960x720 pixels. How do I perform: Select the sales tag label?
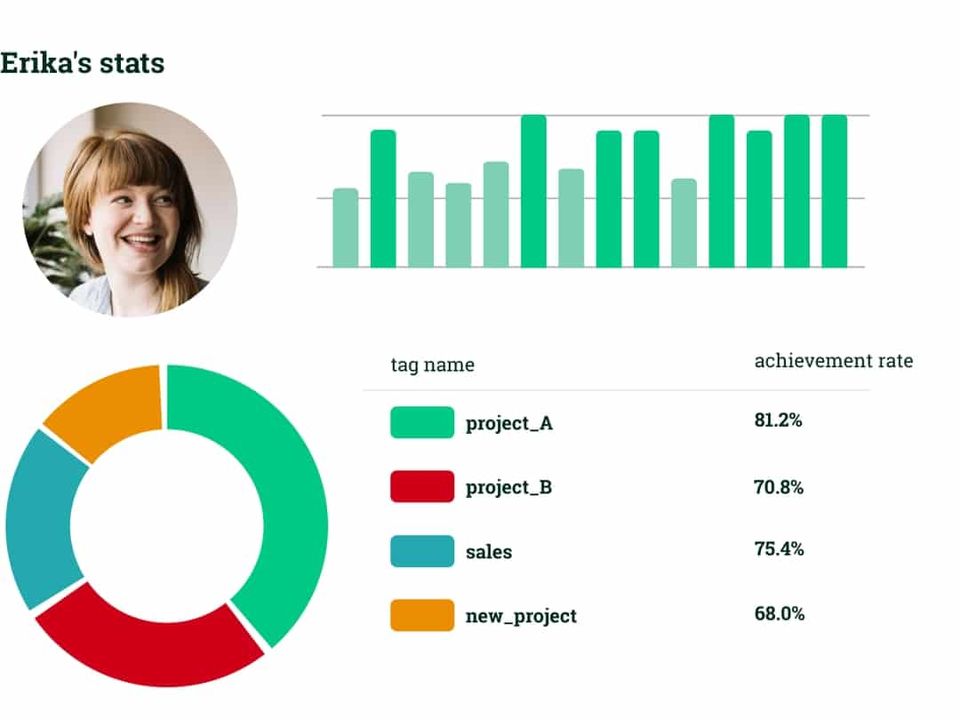489,552
